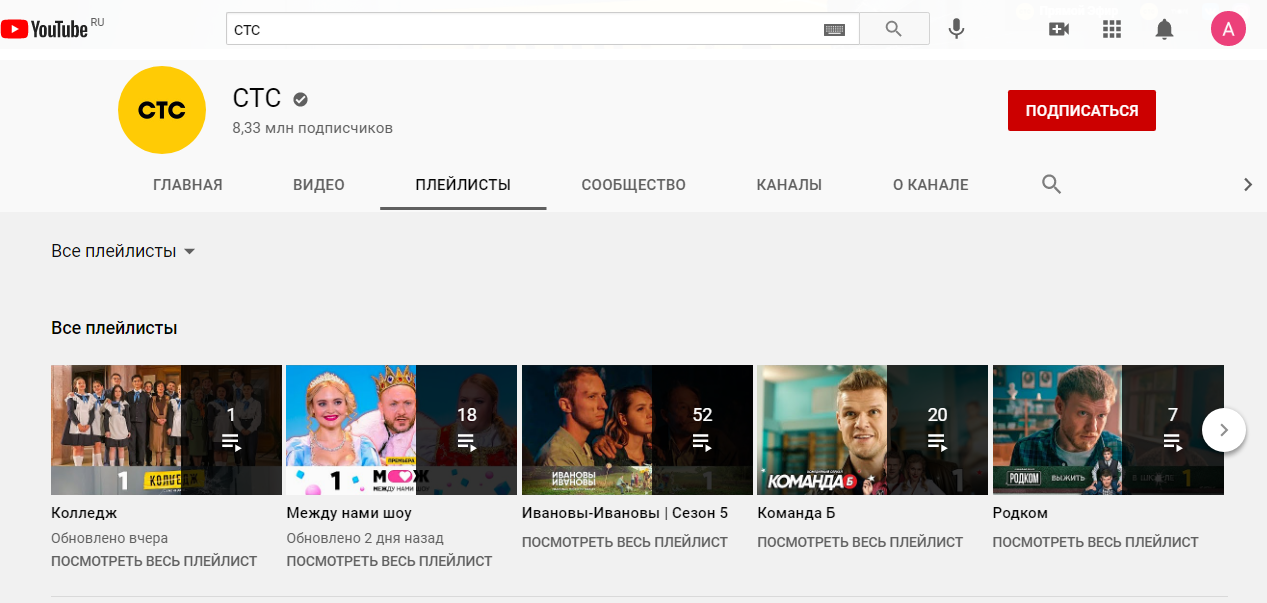The height and width of the screenshot is (603, 1267).
Task: Show next playlists with carousel arrow
Action: pos(1223,430)
